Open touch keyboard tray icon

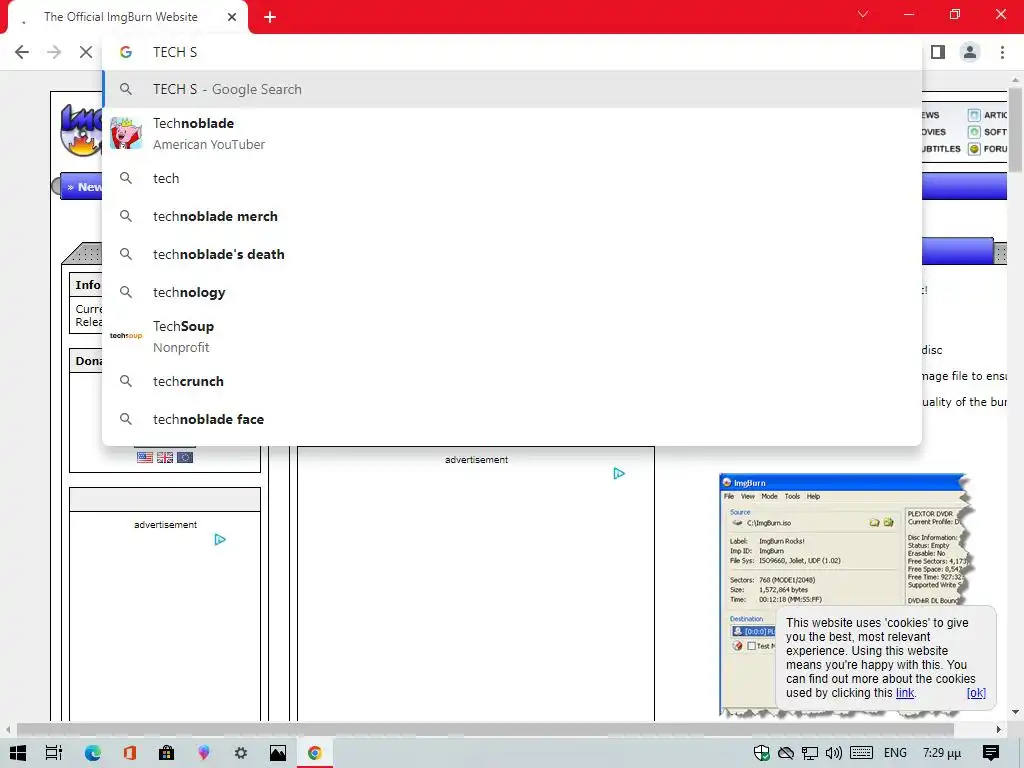click(861, 753)
